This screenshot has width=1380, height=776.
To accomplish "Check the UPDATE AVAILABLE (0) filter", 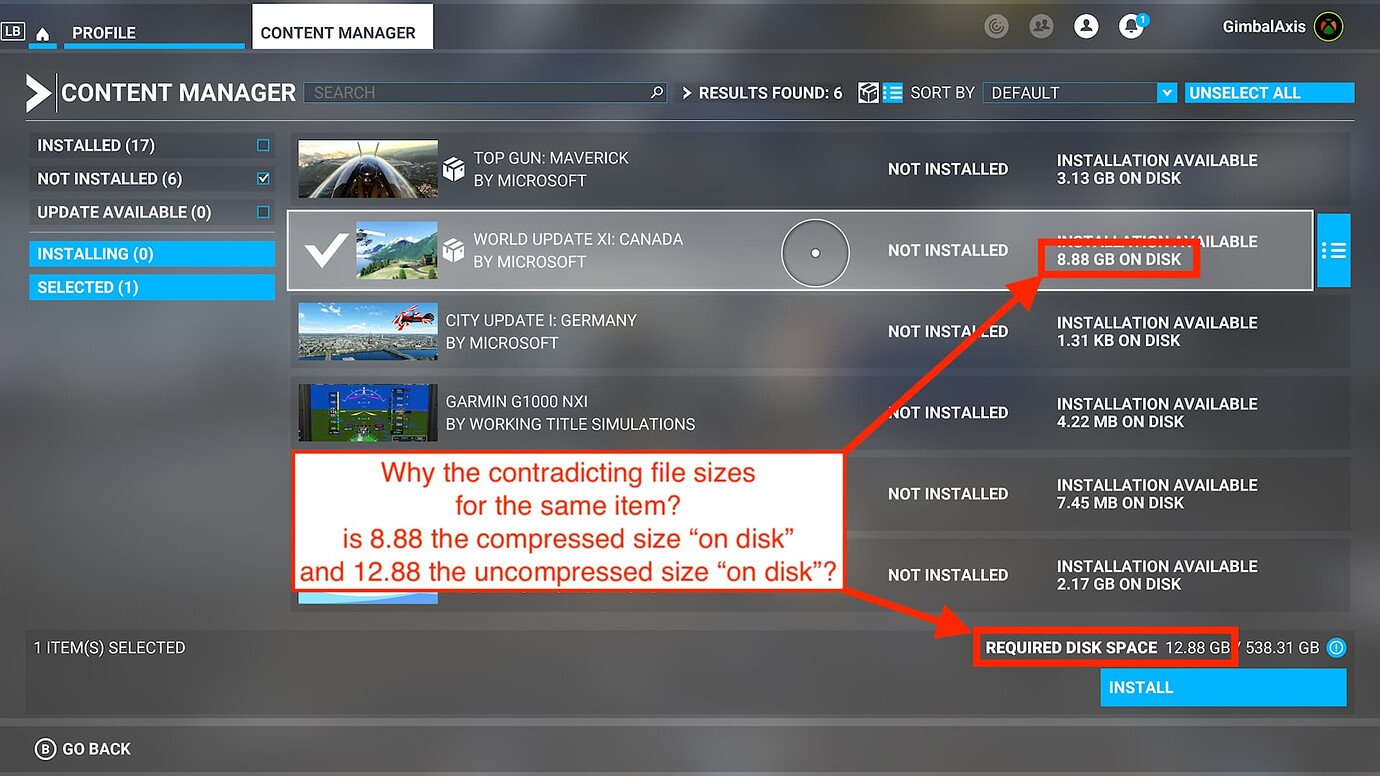I will [x=262, y=212].
